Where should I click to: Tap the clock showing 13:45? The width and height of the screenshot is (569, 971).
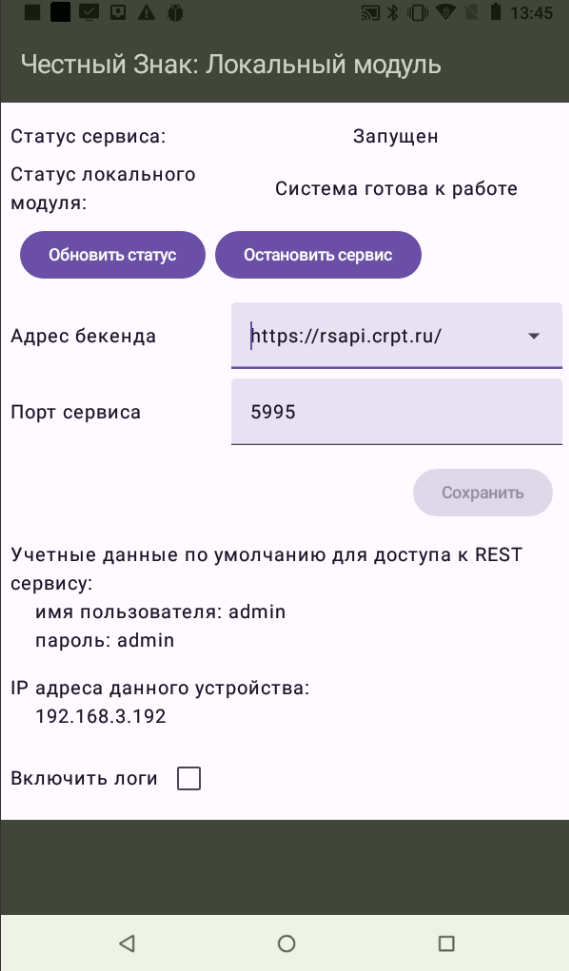point(531,13)
